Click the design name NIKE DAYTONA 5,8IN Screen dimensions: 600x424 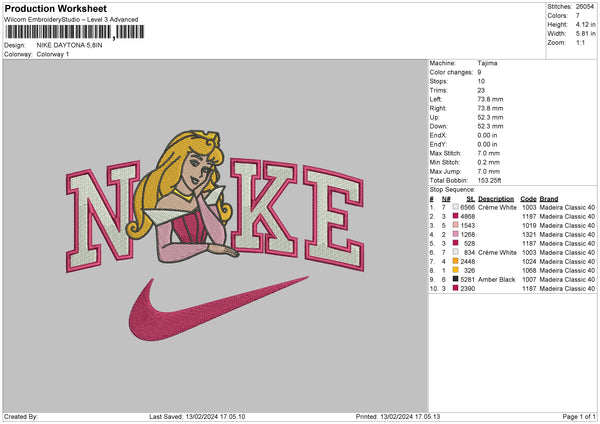tap(69, 45)
